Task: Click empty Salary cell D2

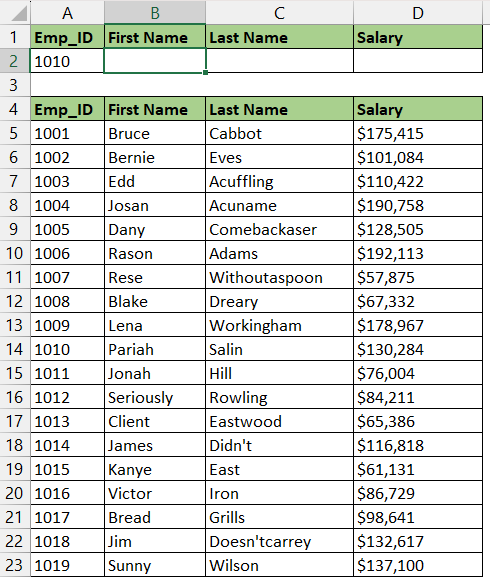Action: click(x=418, y=61)
